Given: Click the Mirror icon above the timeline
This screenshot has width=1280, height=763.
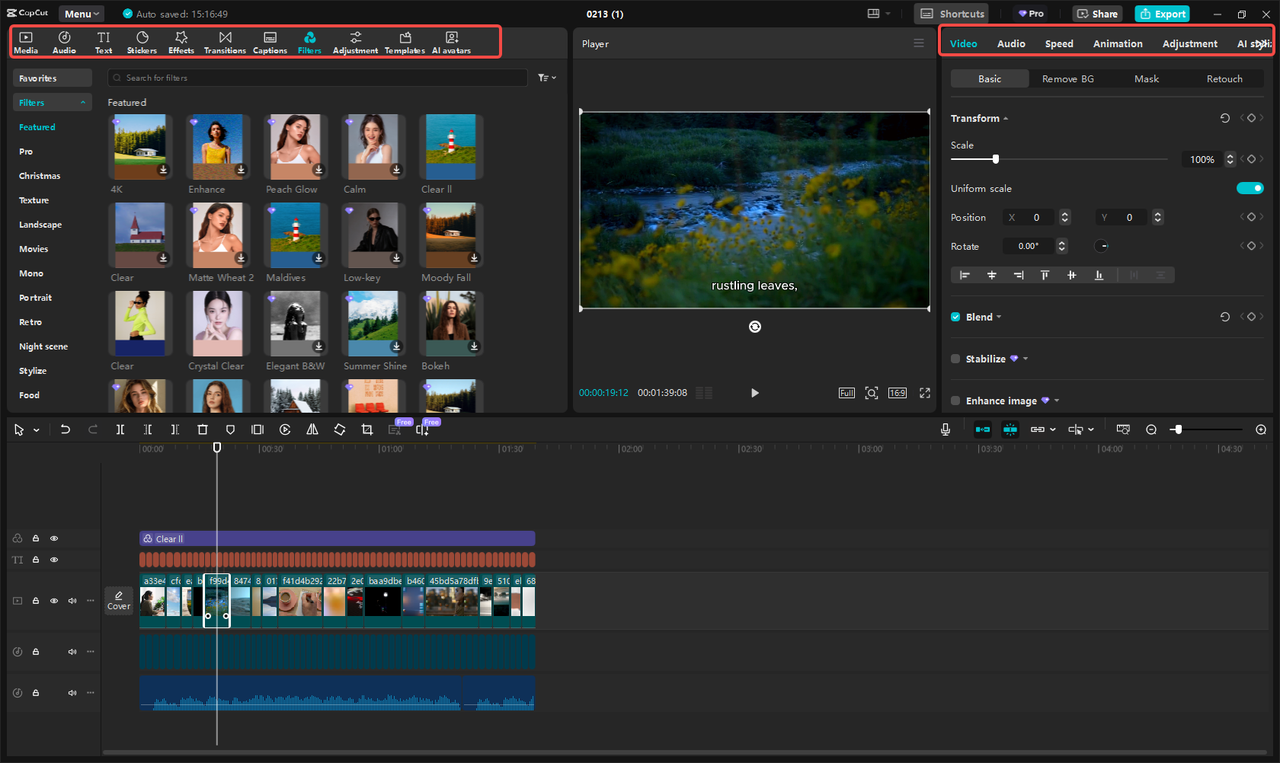Looking at the screenshot, I should pos(312,429).
